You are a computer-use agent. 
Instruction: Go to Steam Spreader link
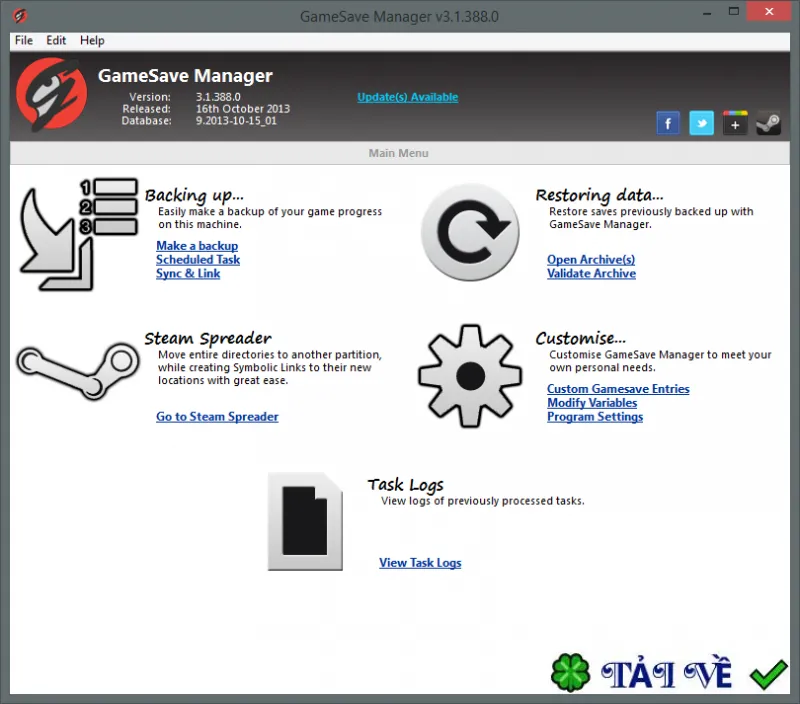tap(217, 417)
